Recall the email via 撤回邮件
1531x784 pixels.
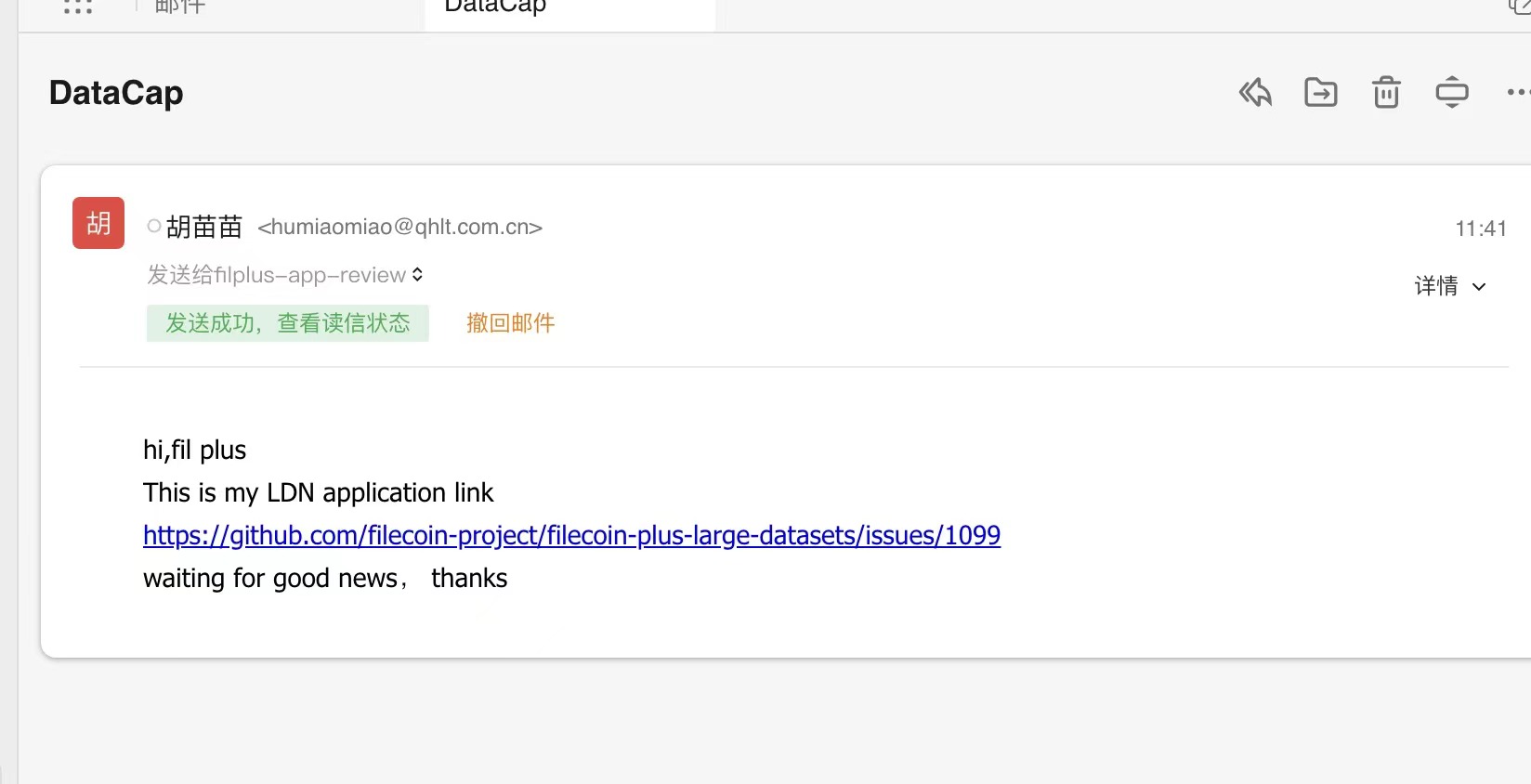click(510, 322)
